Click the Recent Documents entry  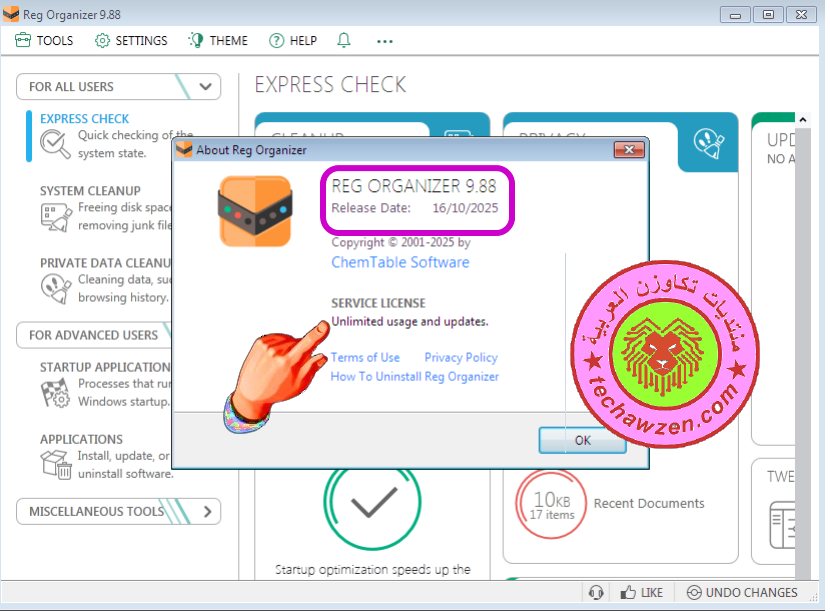649,504
